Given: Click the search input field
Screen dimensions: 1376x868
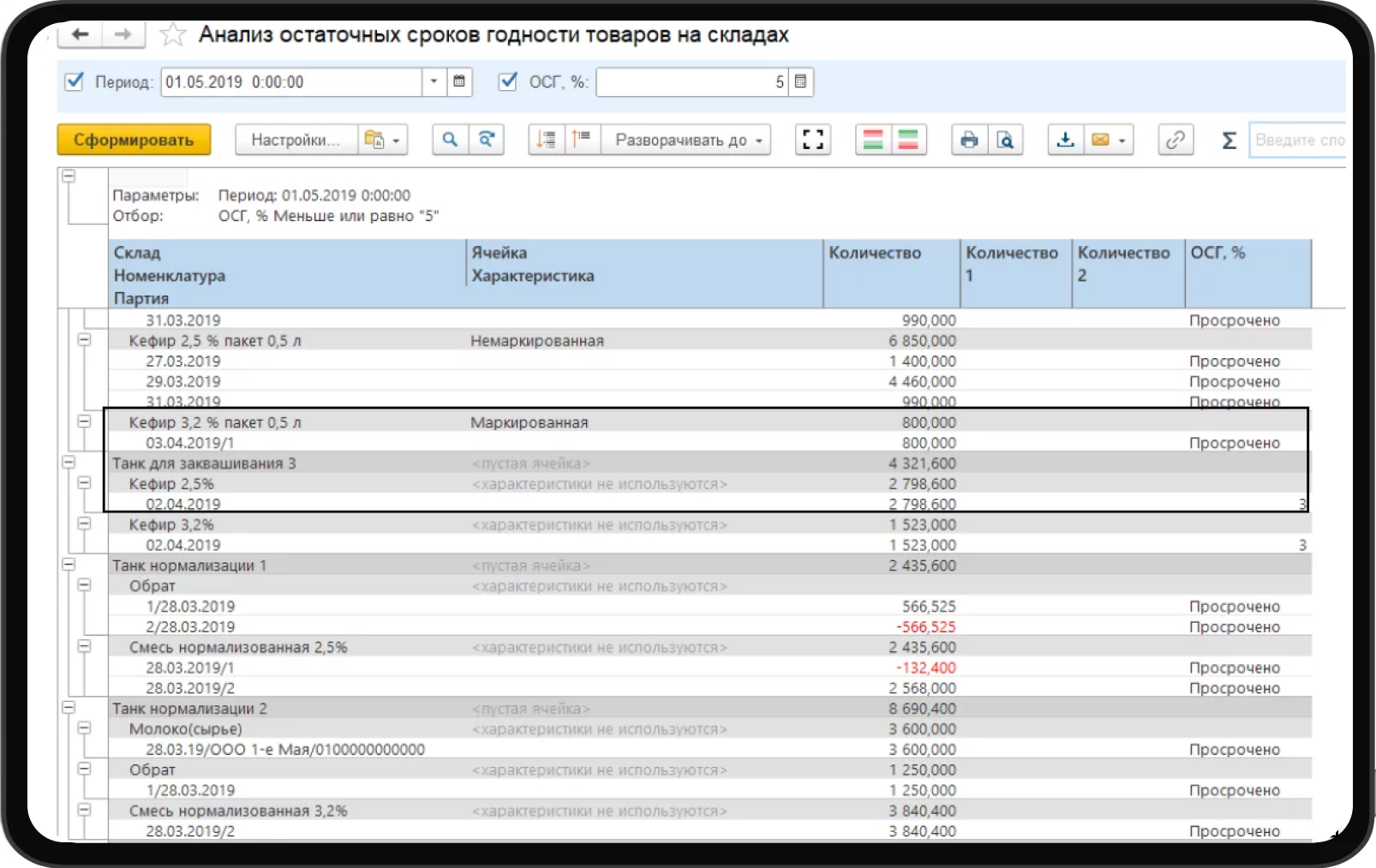Looking at the screenshot, I should point(1298,140).
